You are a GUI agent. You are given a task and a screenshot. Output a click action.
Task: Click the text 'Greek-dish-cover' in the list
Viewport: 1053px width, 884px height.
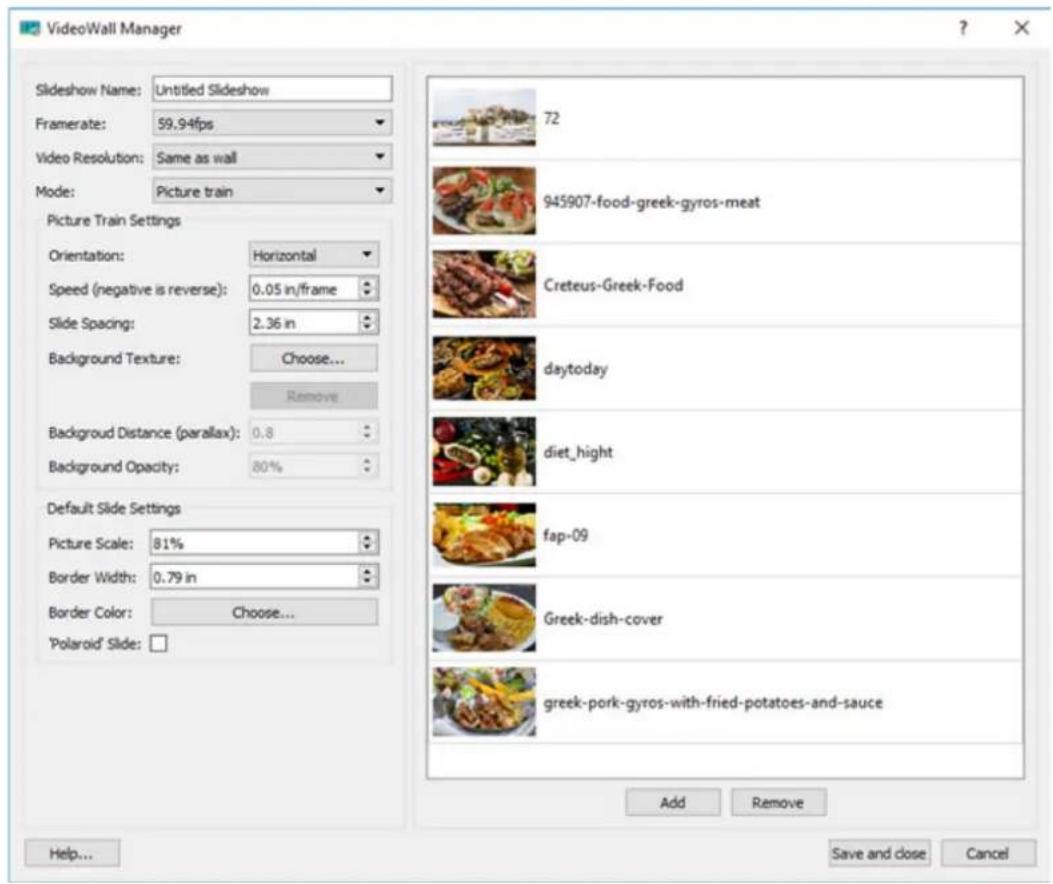tap(603, 619)
